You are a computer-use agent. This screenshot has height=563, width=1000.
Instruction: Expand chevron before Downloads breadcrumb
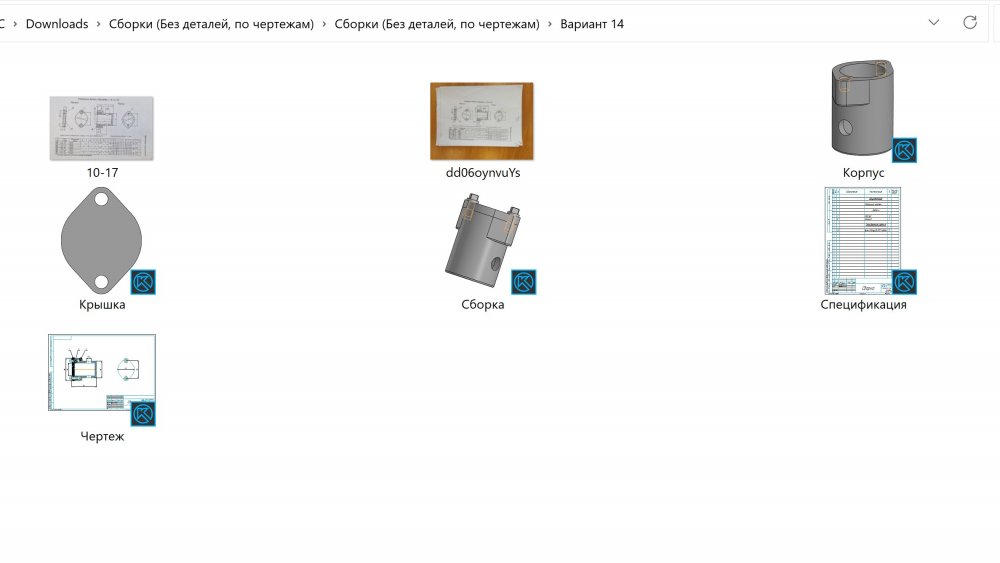15,24
